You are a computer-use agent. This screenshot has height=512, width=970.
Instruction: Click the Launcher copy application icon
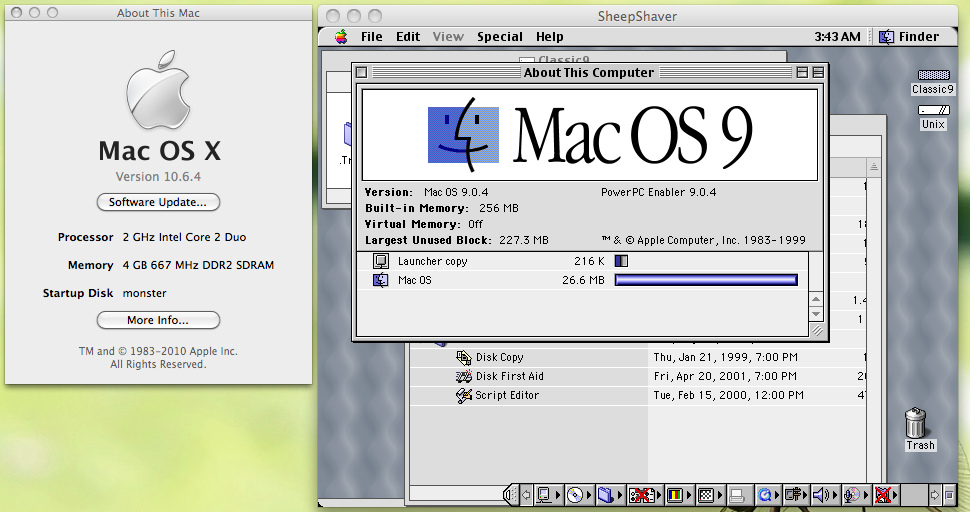(380, 261)
